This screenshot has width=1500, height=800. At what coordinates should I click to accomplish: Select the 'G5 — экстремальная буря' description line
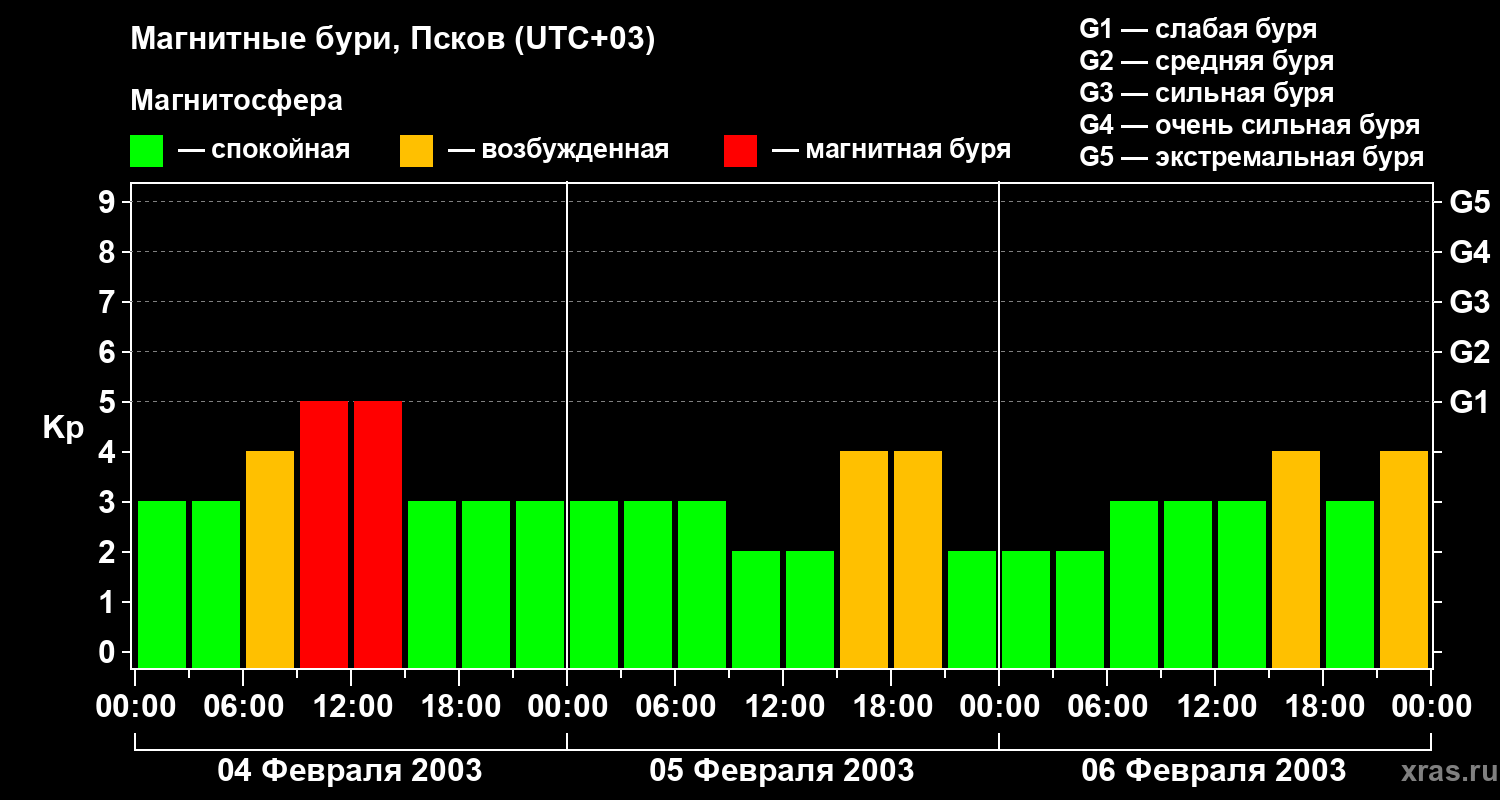click(1252, 157)
